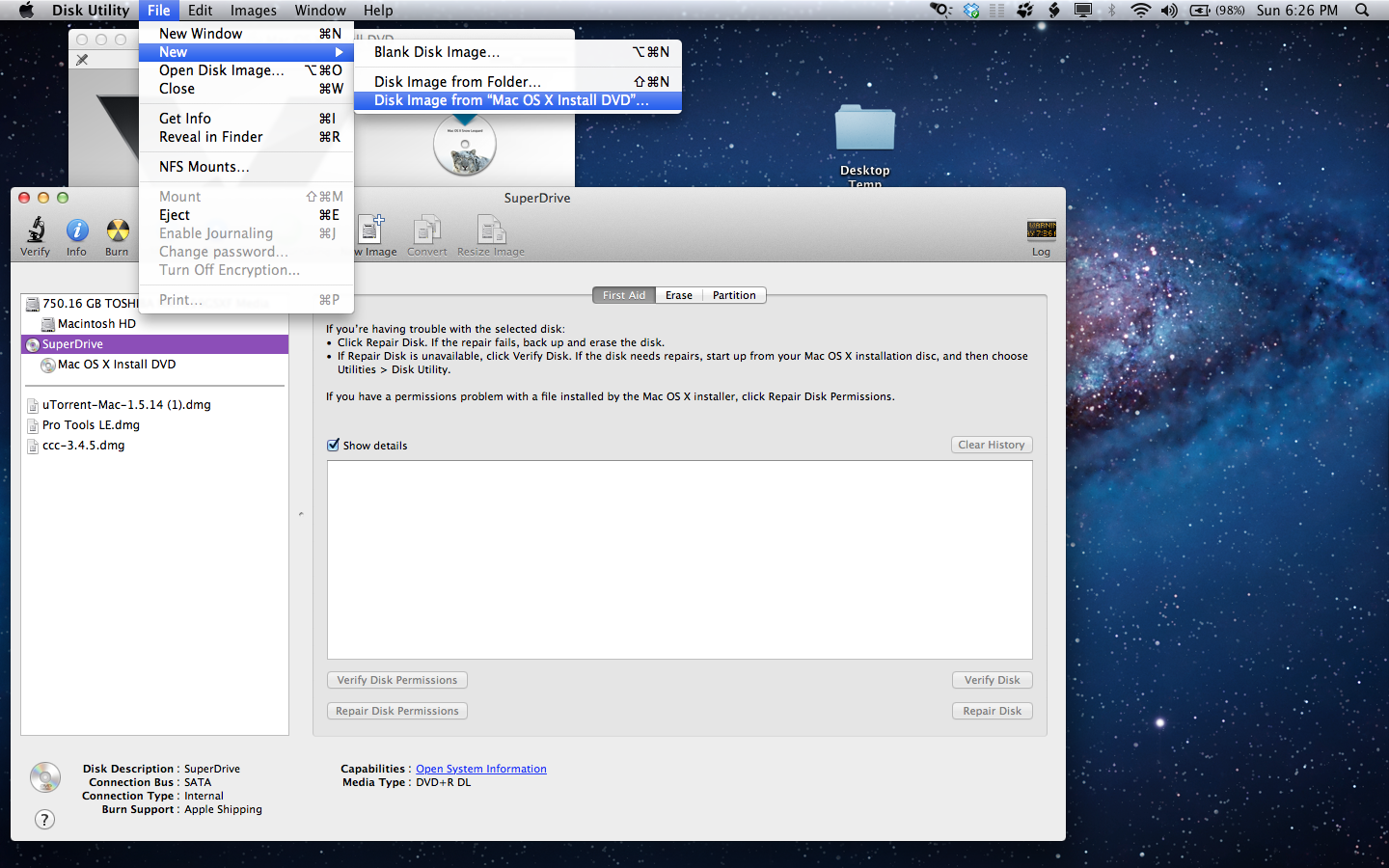Toggle the Show details checkbox
The height and width of the screenshot is (868, 1389).
(333, 445)
